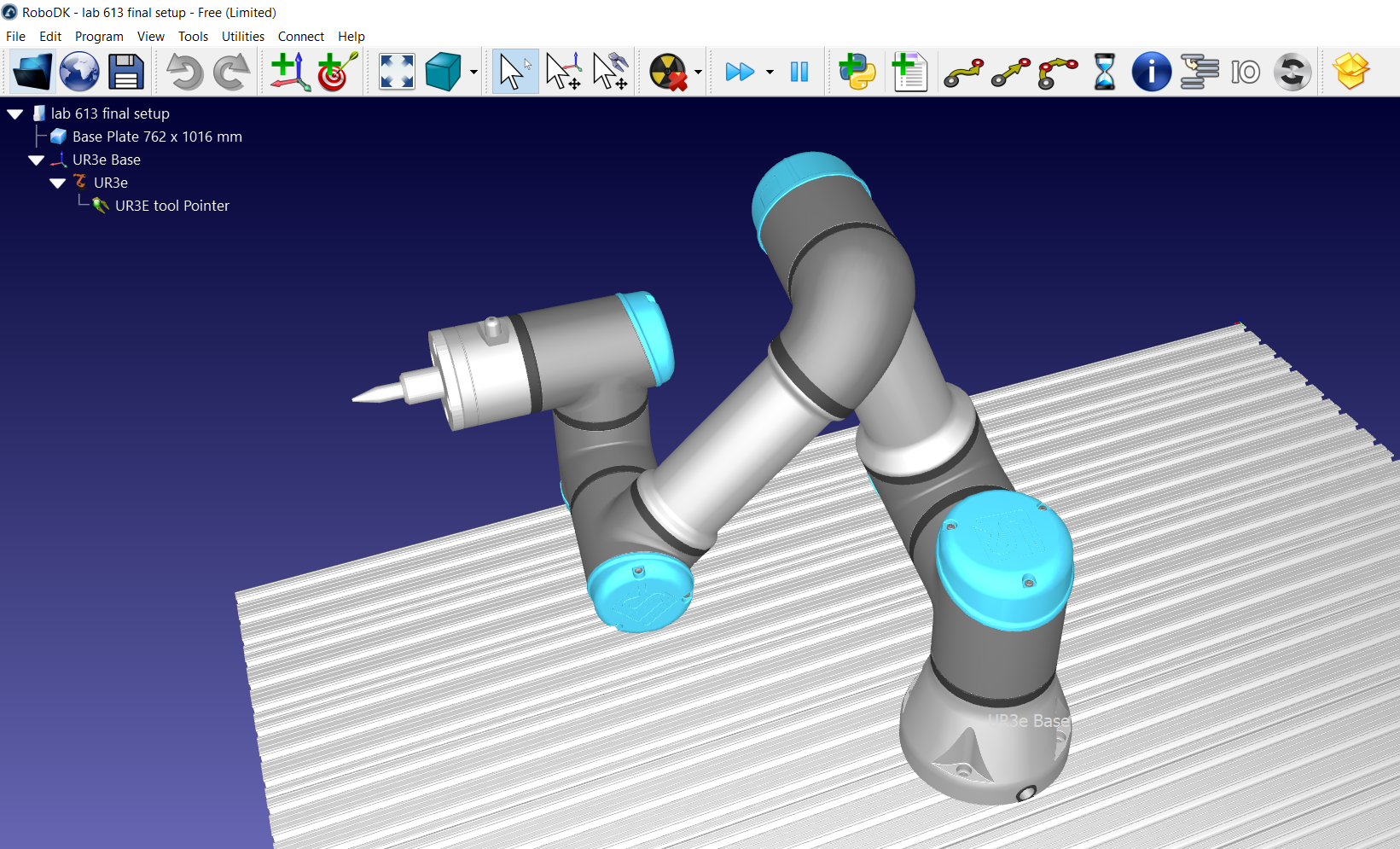This screenshot has height=849, width=1400.
Task: Open the simulation speed dropdown arrow
Action: tap(770, 73)
